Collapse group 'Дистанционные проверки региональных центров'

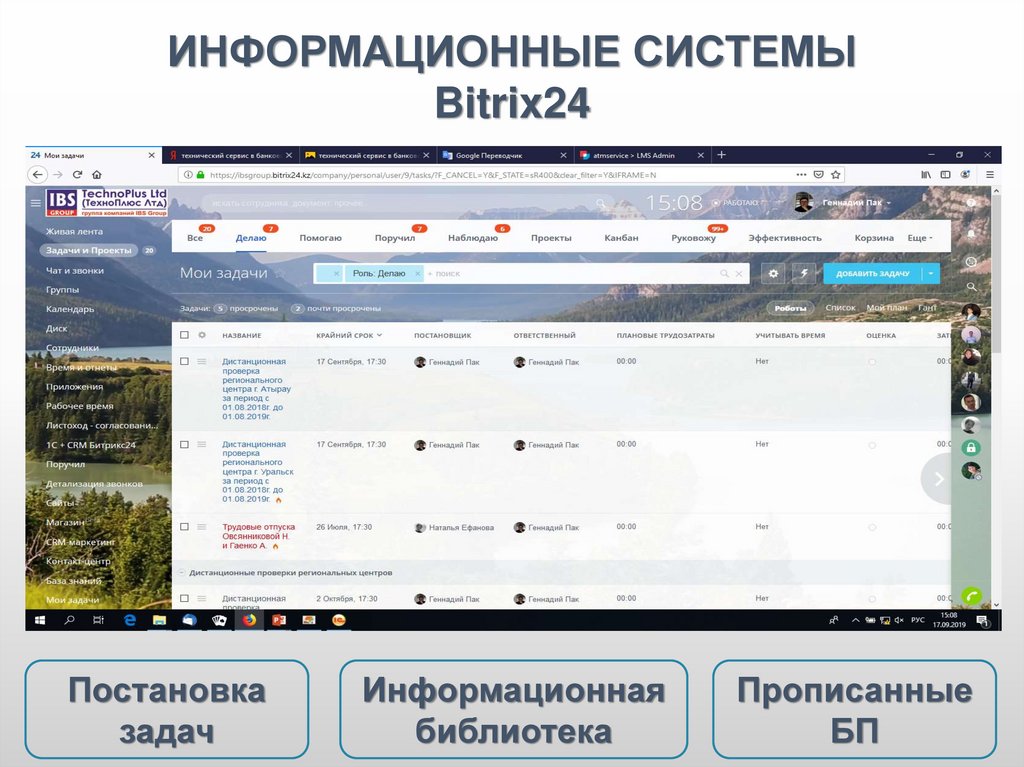182,572
